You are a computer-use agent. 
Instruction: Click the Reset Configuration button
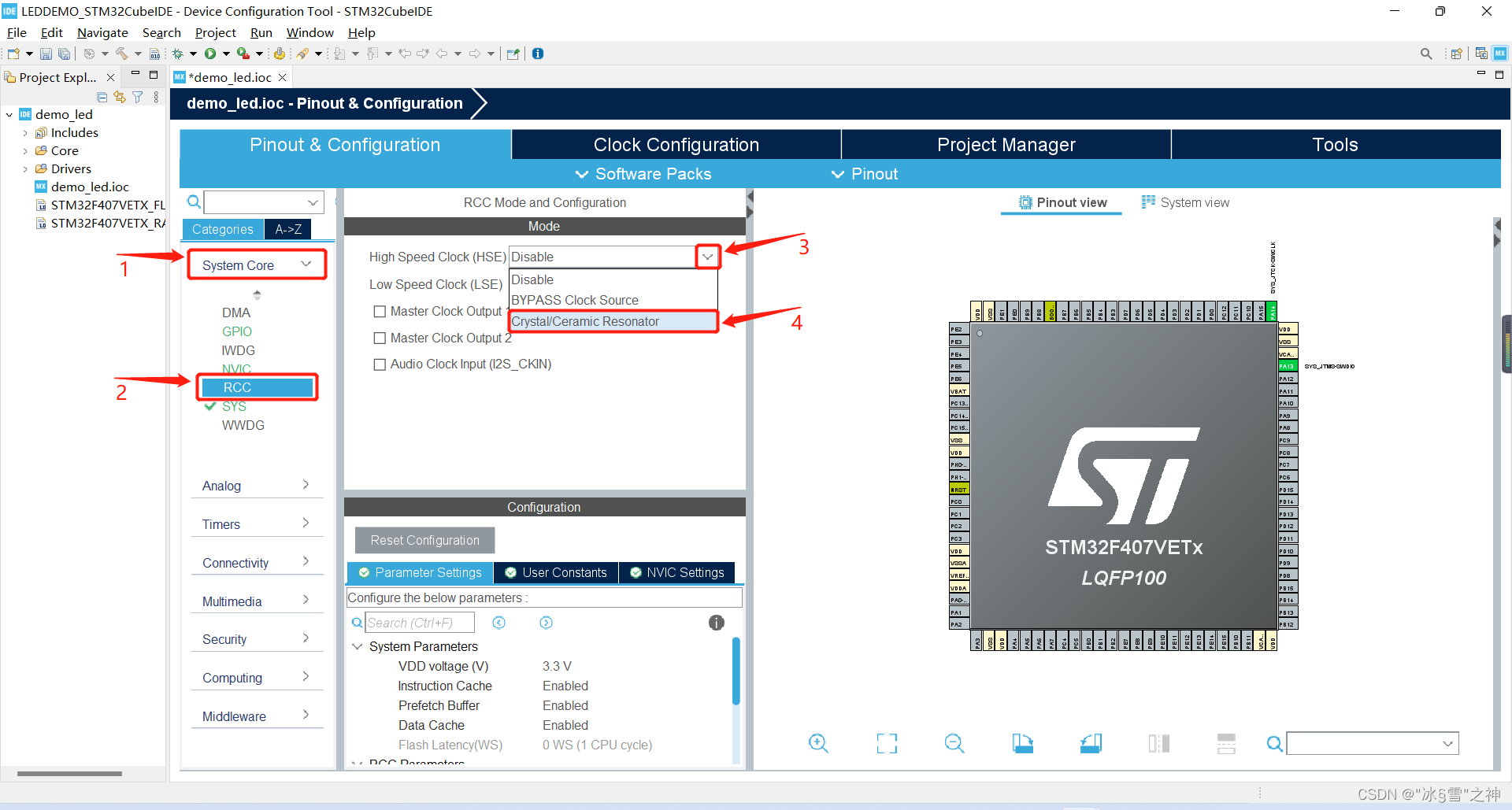pyautogui.click(x=425, y=540)
